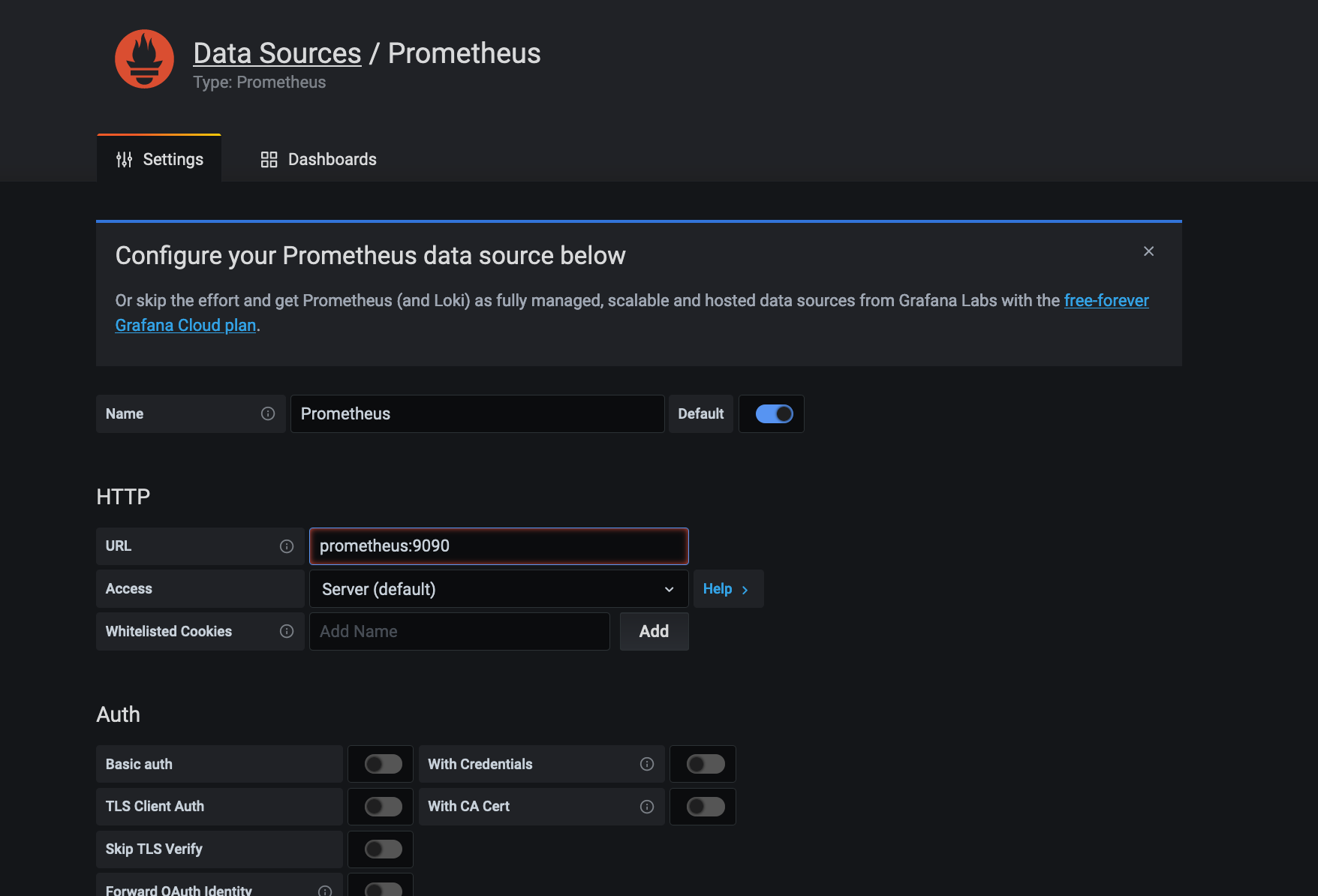
Task: Open the Grafana Cloud plan link
Action: (185, 325)
